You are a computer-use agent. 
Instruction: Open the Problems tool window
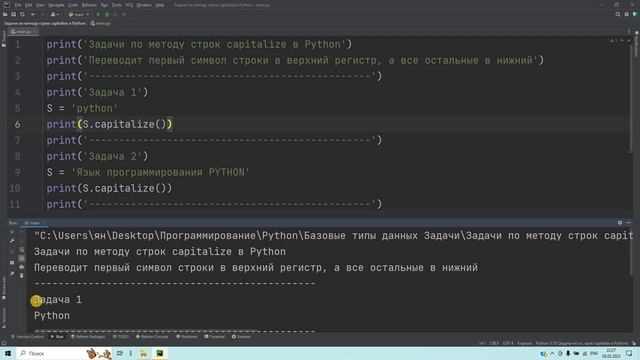[x=187, y=337]
